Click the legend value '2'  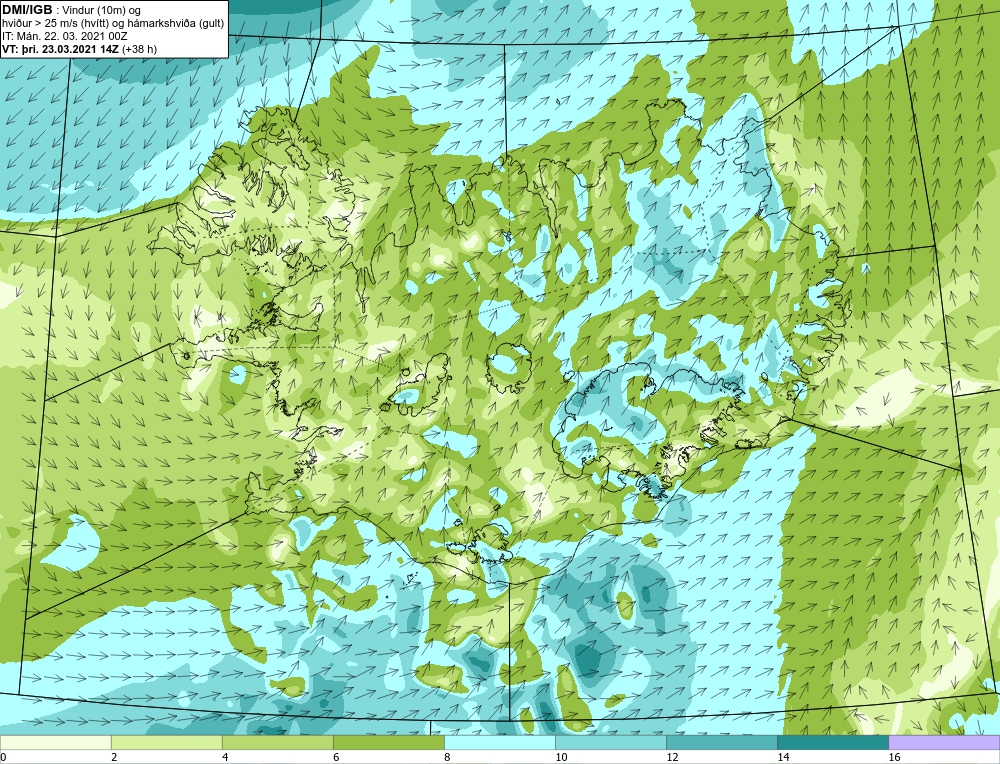[114, 757]
